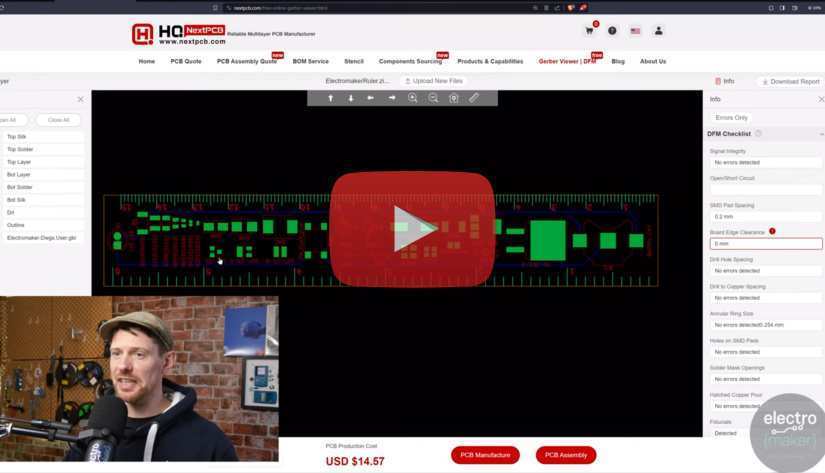Toggle the Top Silk layer
The width and height of the screenshot is (825, 473).
42,137
